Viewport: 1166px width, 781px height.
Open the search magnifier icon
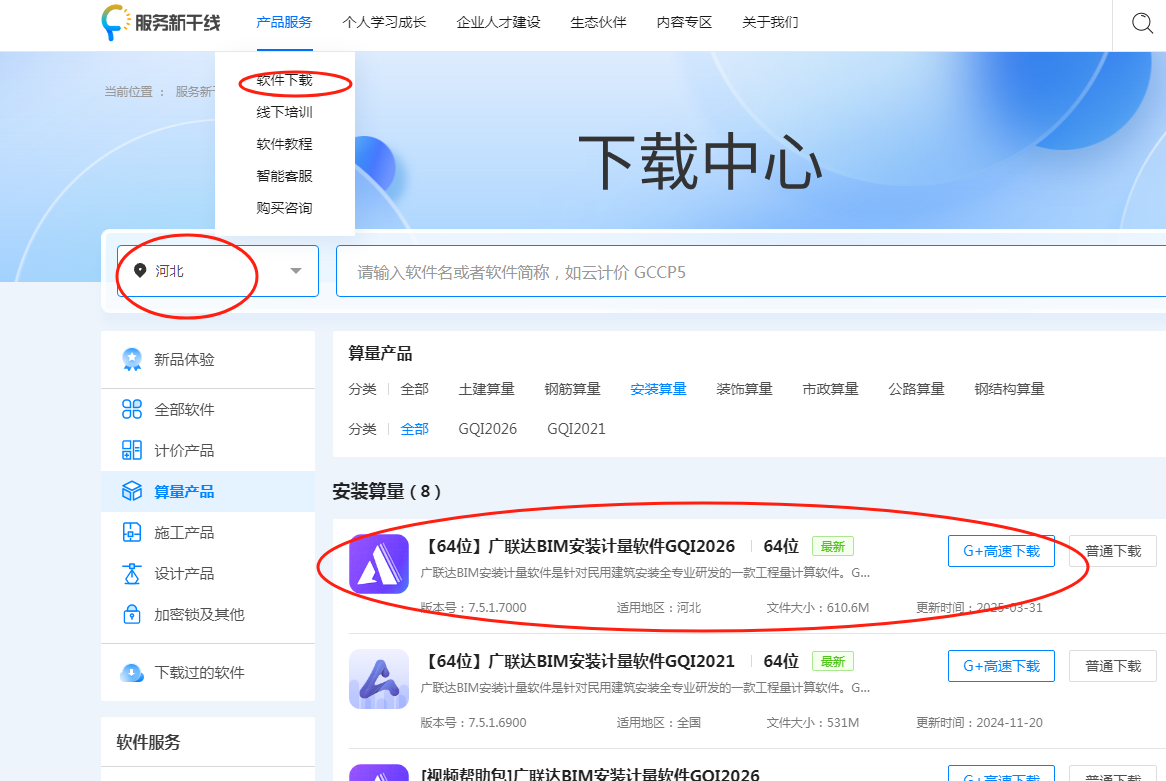click(x=1142, y=23)
